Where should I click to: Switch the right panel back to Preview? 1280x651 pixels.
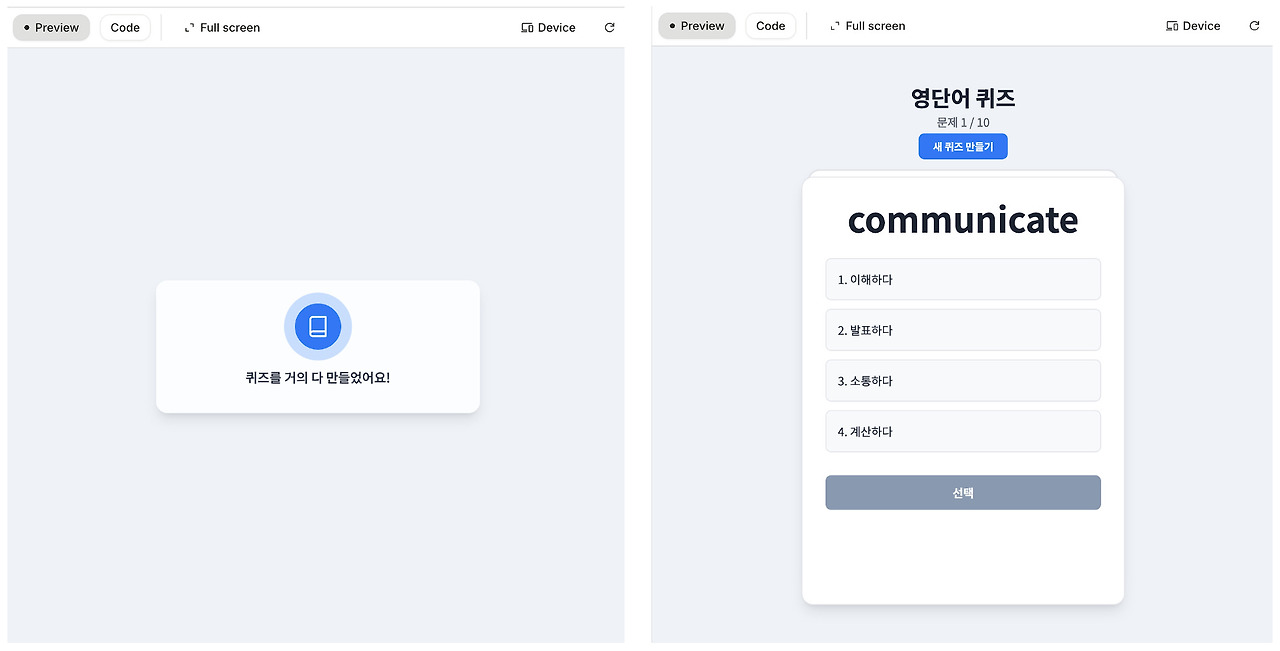pos(696,25)
